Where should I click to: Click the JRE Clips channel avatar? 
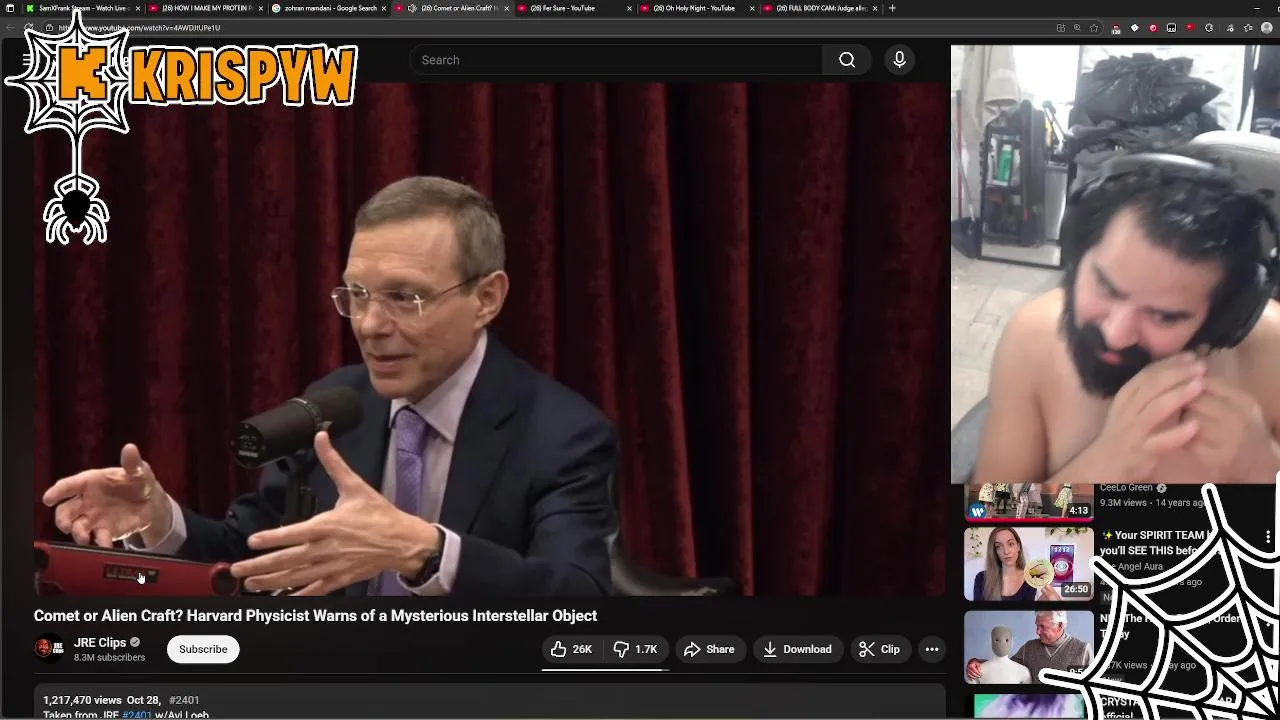click(x=48, y=649)
